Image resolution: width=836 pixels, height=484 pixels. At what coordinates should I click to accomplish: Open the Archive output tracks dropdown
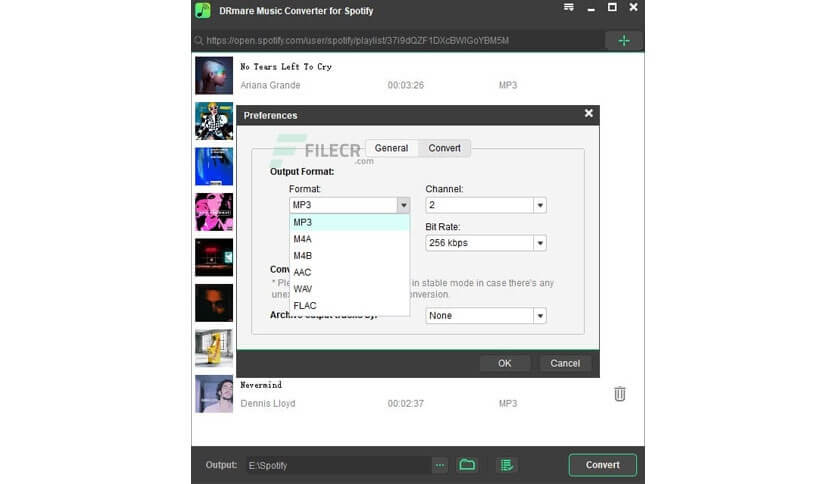click(486, 316)
